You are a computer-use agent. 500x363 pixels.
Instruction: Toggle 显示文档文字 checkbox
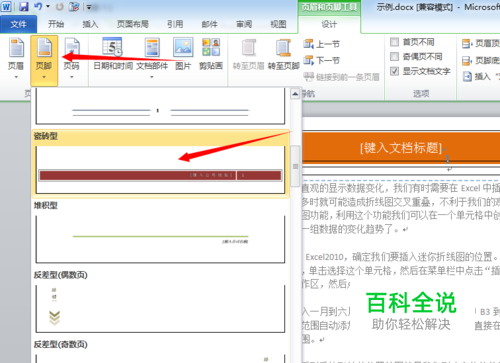395,71
